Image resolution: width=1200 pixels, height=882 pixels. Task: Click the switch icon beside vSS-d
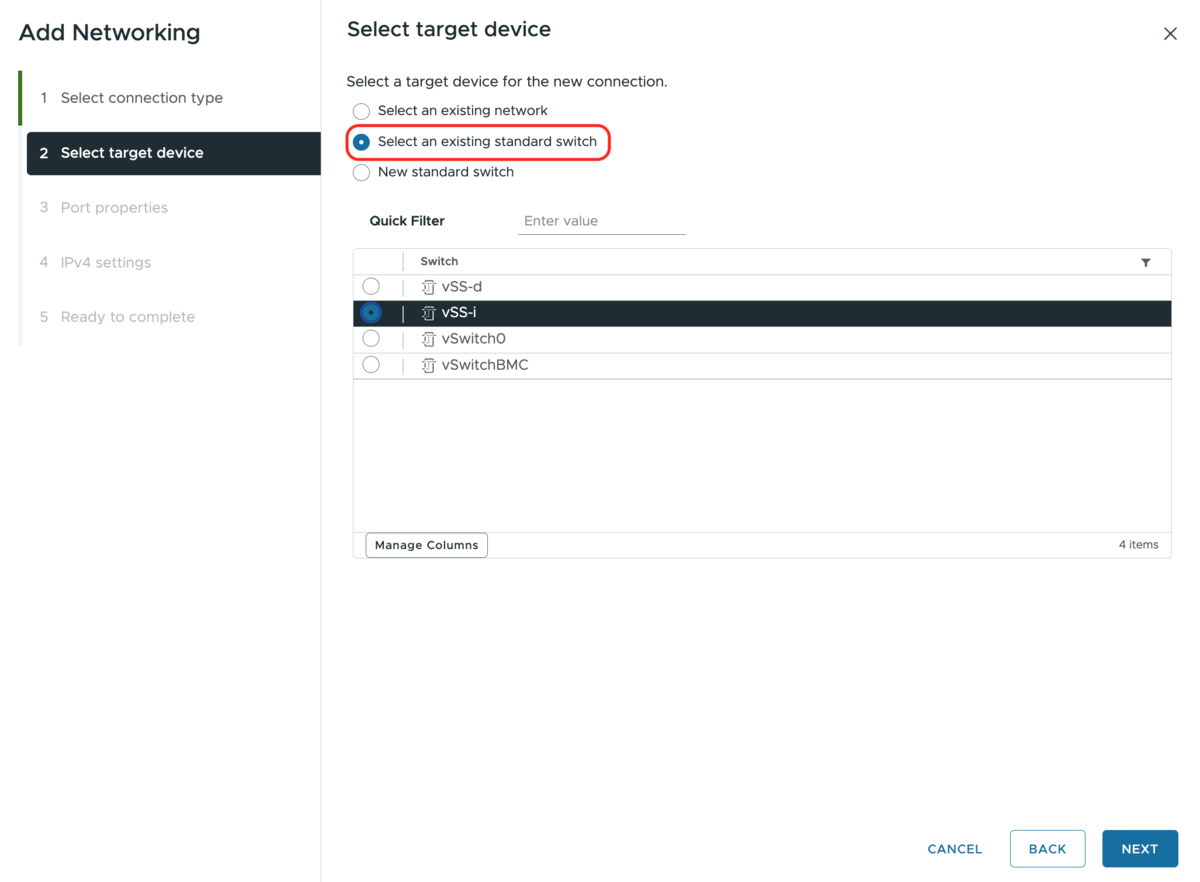coord(429,287)
